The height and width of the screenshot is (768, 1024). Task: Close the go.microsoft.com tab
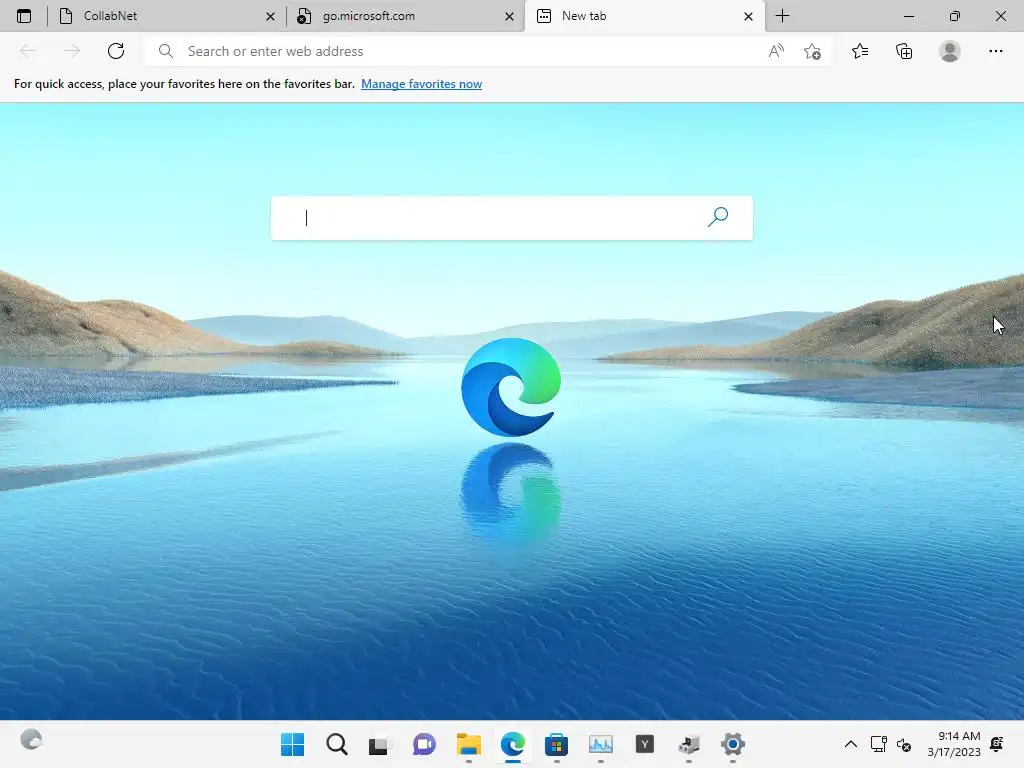point(509,16)
